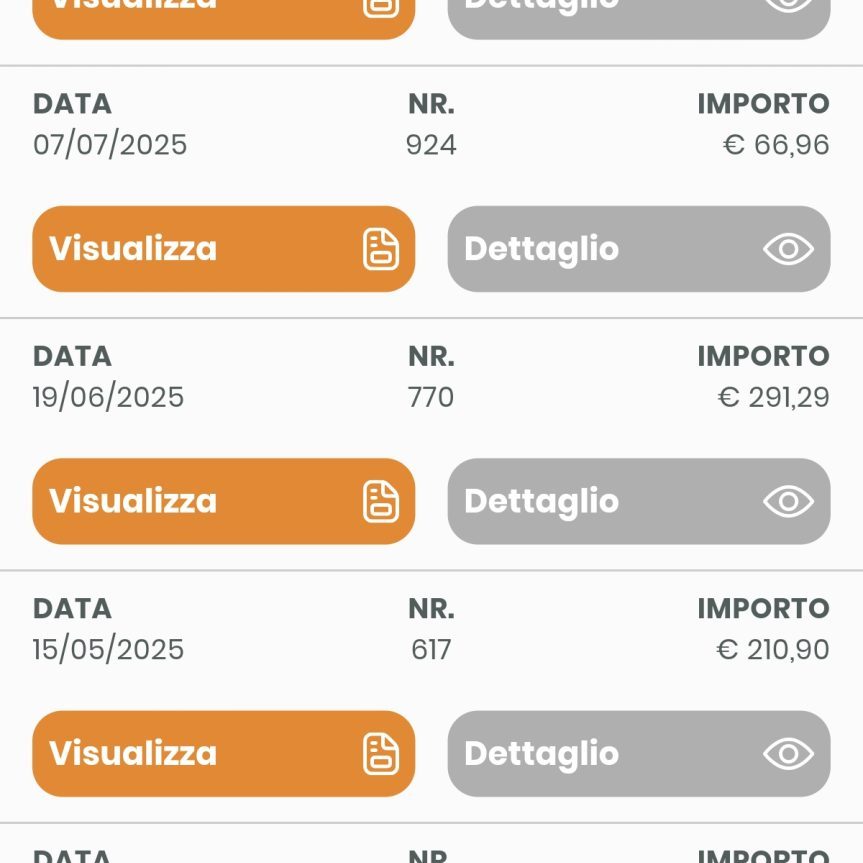This screenshot has height=863, width=863.
Task: Tap invoice number 770
Action: [431, 397]
